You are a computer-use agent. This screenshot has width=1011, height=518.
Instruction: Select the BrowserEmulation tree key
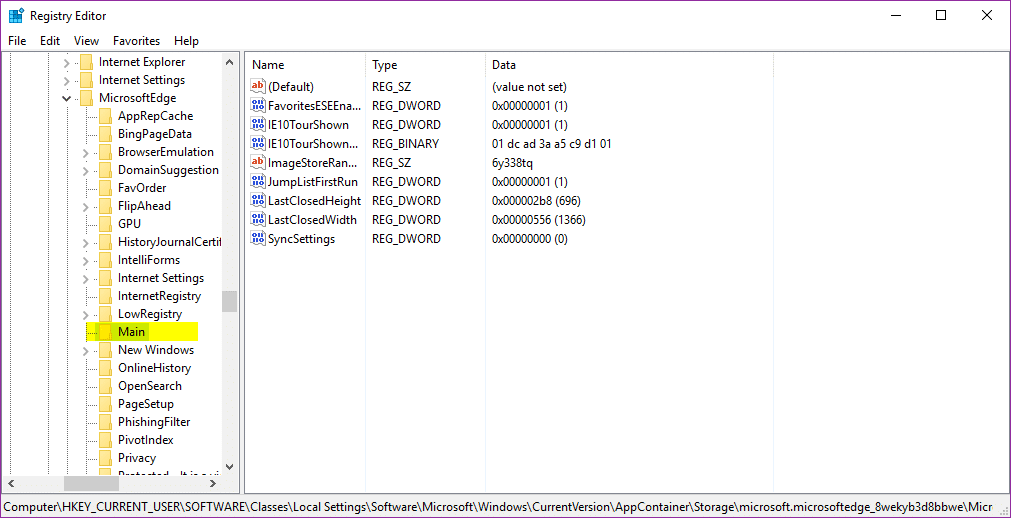click(x=166, y=152)
